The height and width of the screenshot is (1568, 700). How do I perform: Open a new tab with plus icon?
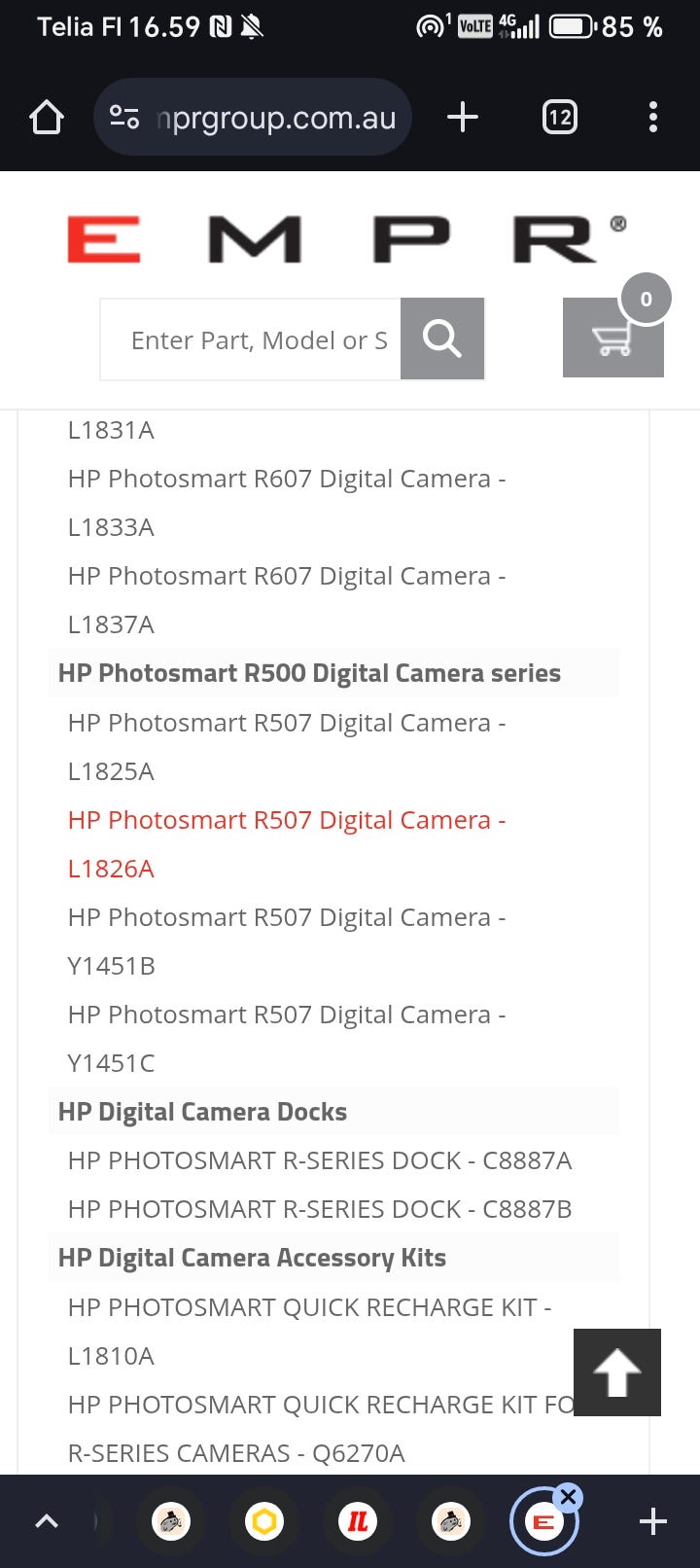coord(463,118)
